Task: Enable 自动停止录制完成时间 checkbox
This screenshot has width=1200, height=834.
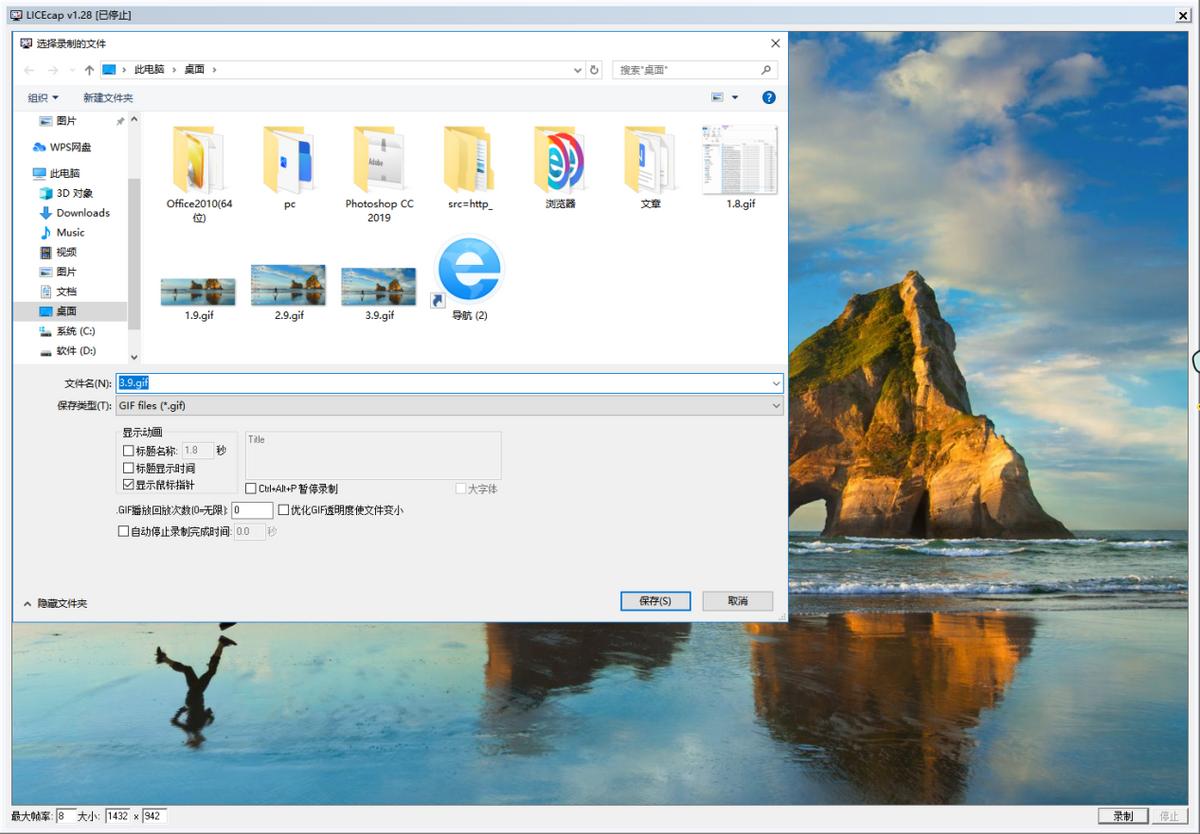Action: [x=123, y=532]
